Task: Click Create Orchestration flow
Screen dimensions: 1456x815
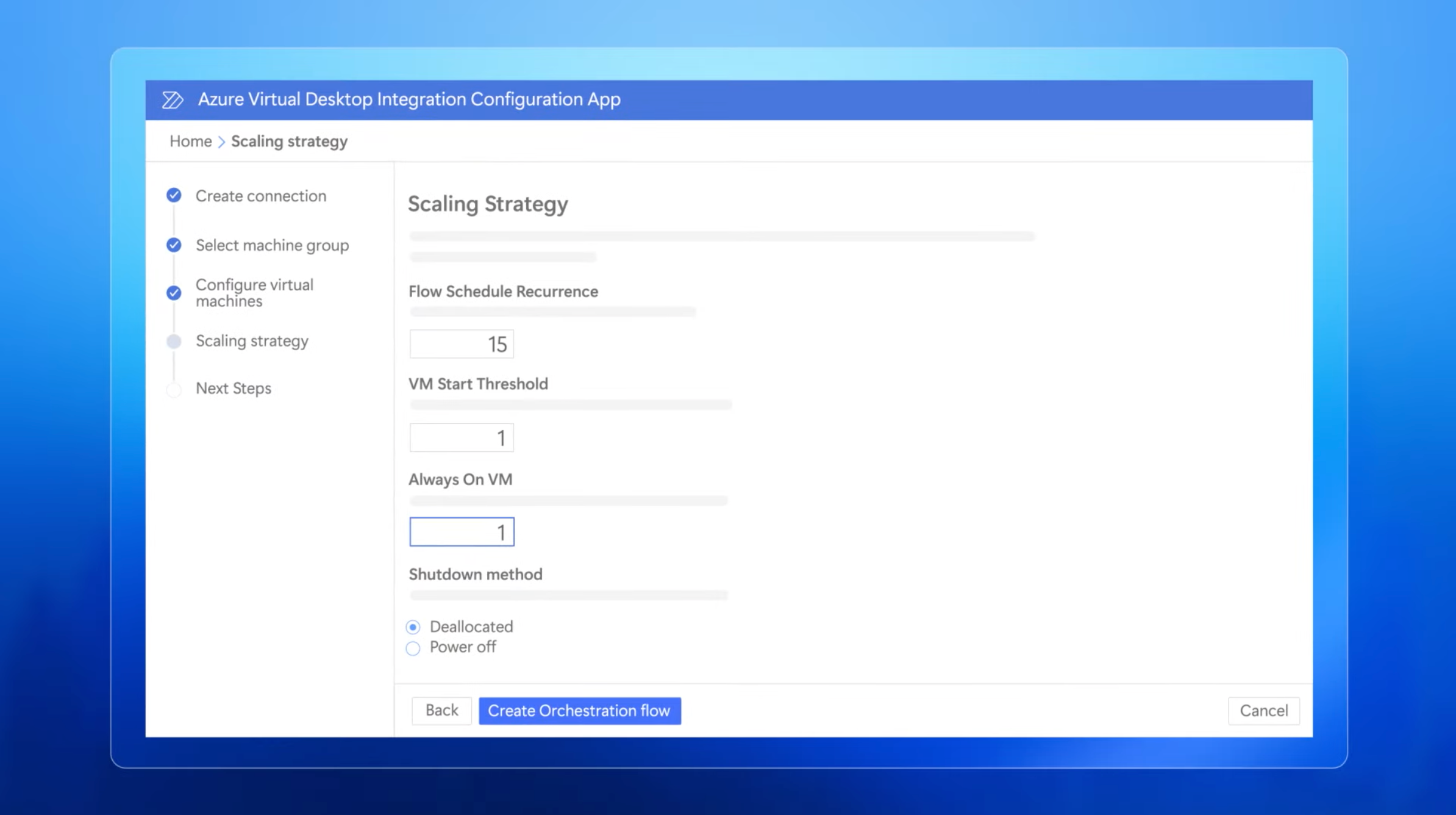Action: (x=579, y=711)
